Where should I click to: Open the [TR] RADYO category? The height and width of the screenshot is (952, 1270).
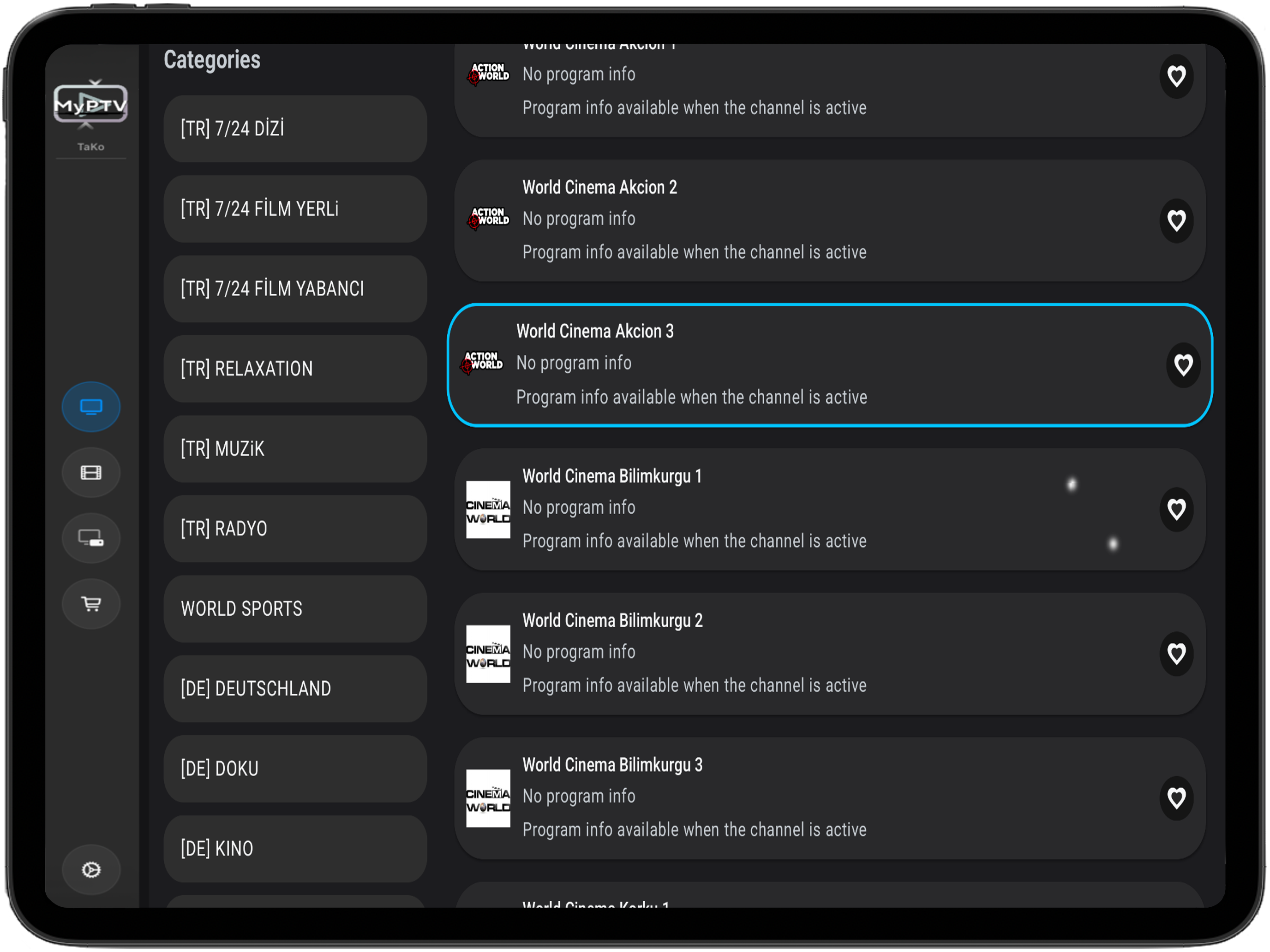[295, 529]
